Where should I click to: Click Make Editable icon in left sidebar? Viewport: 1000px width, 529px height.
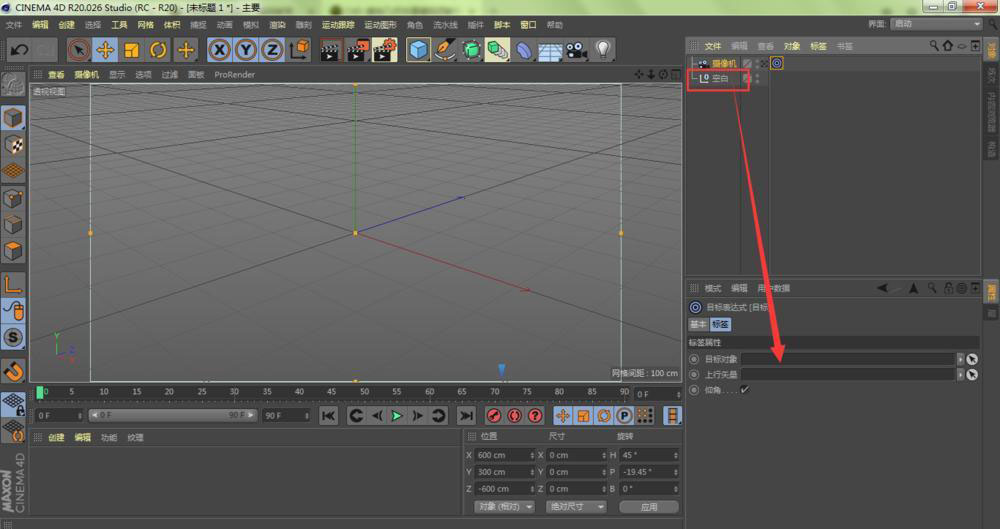point(13,84)
